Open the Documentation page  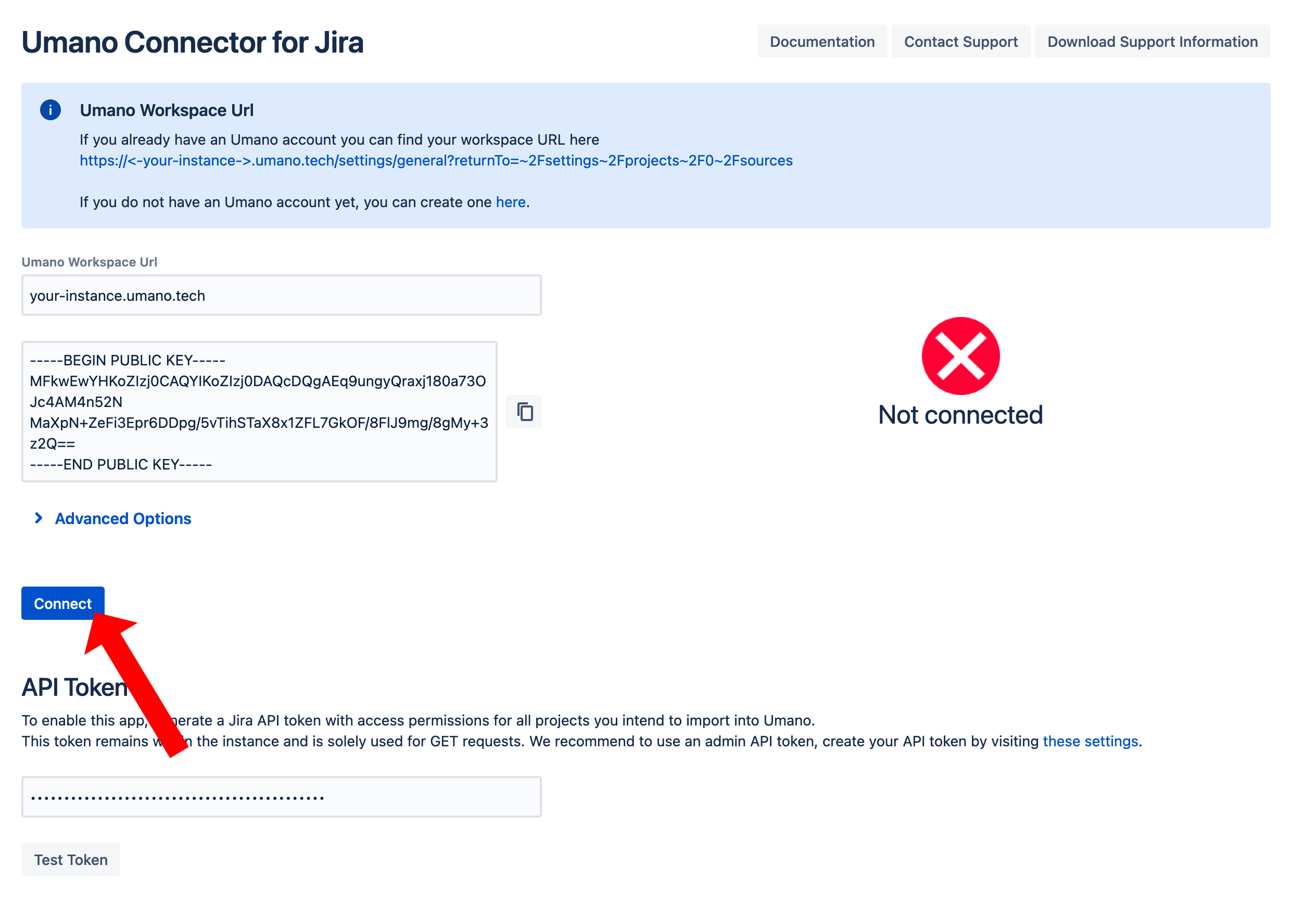(821, 42)
